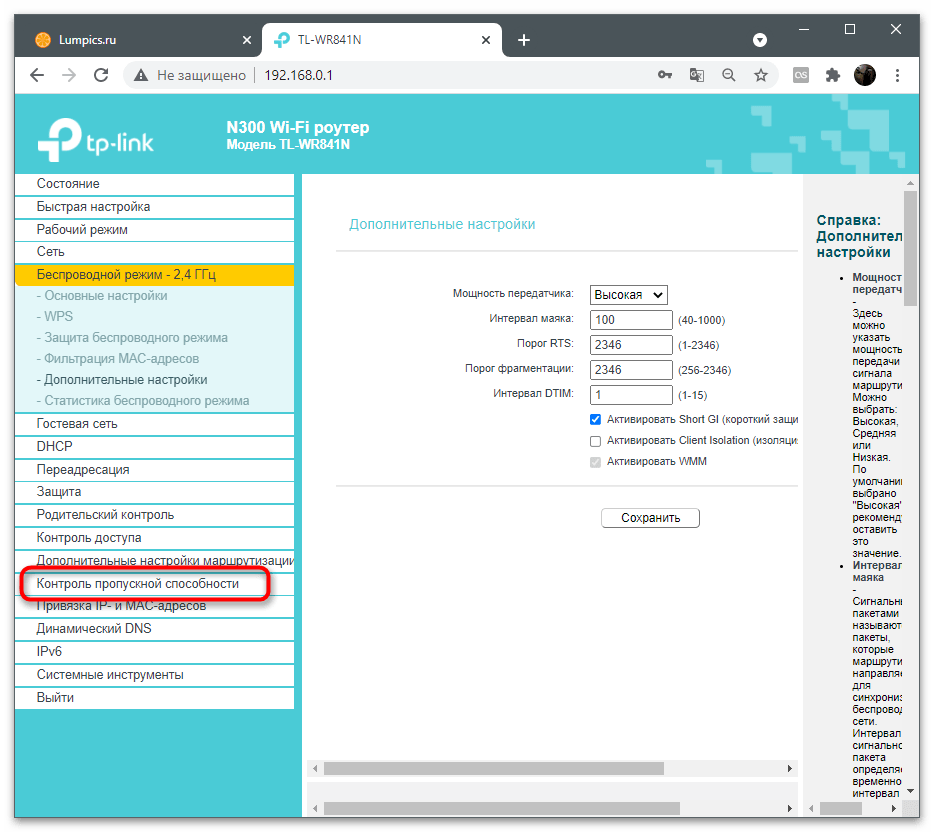Click the fragmentation threshold field
The height and width of the screenshot is (832, 934).
coord(631,370)
